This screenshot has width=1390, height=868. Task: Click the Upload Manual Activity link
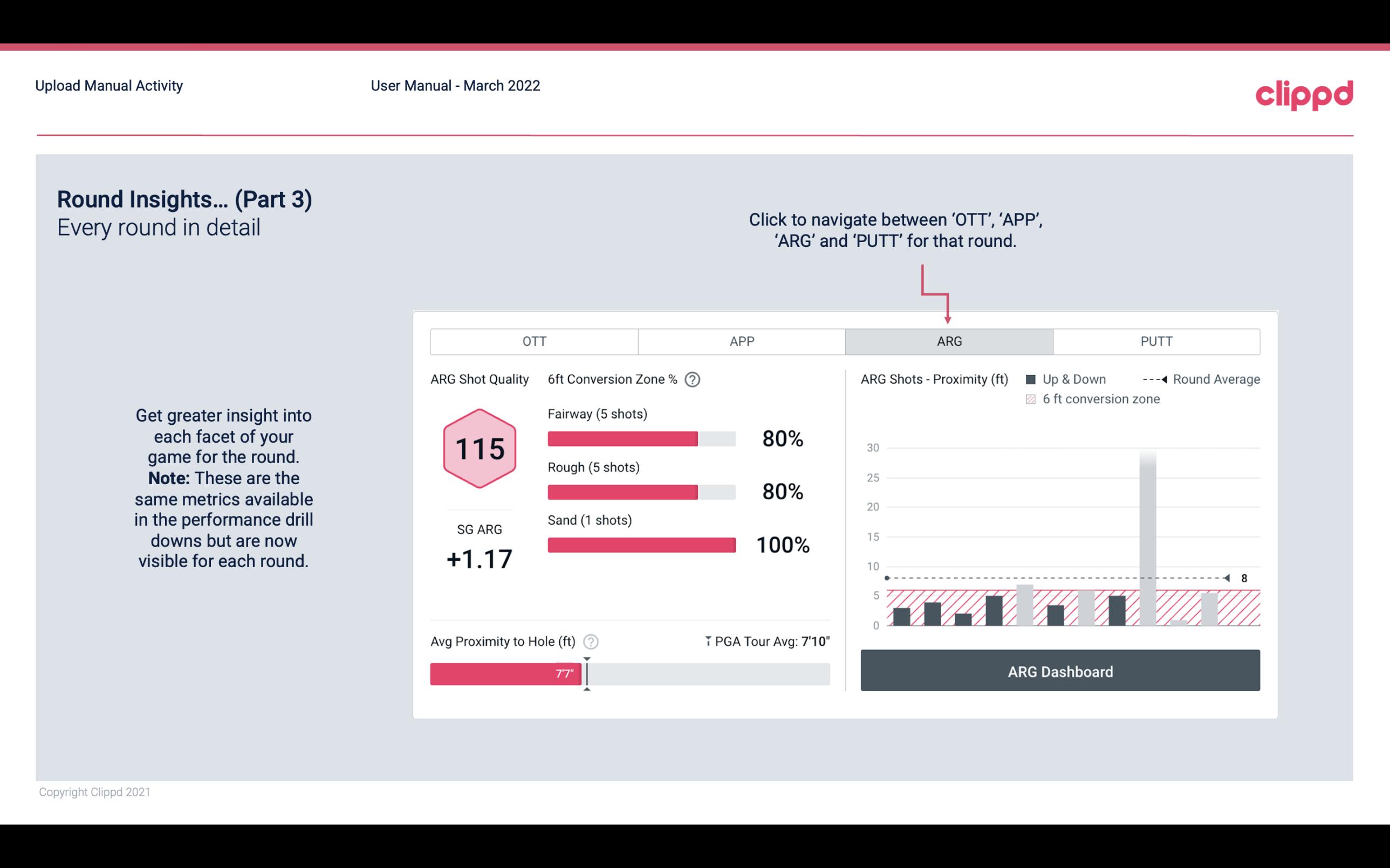tap(109, 85)
